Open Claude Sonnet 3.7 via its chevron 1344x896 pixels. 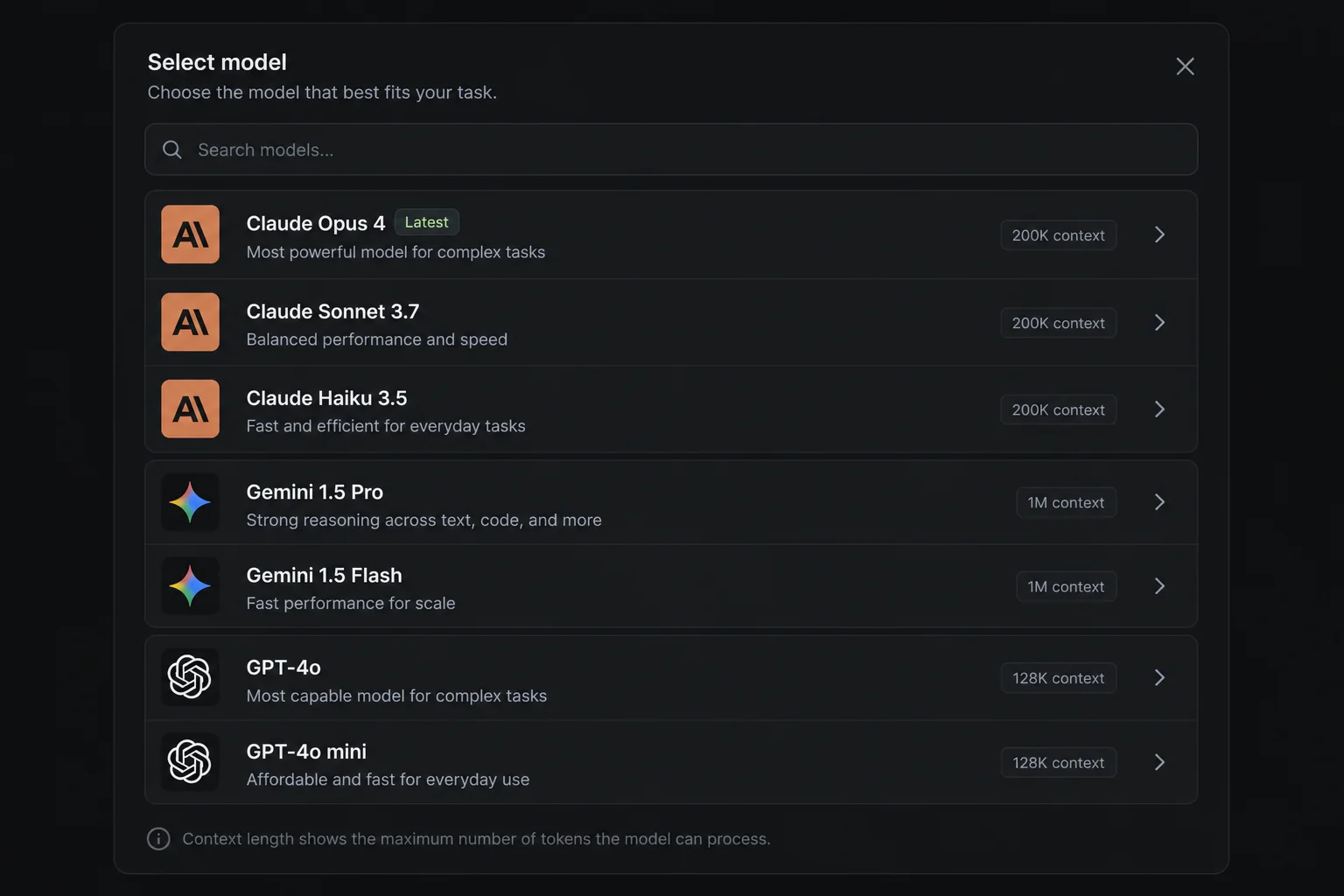(1159, 322)
